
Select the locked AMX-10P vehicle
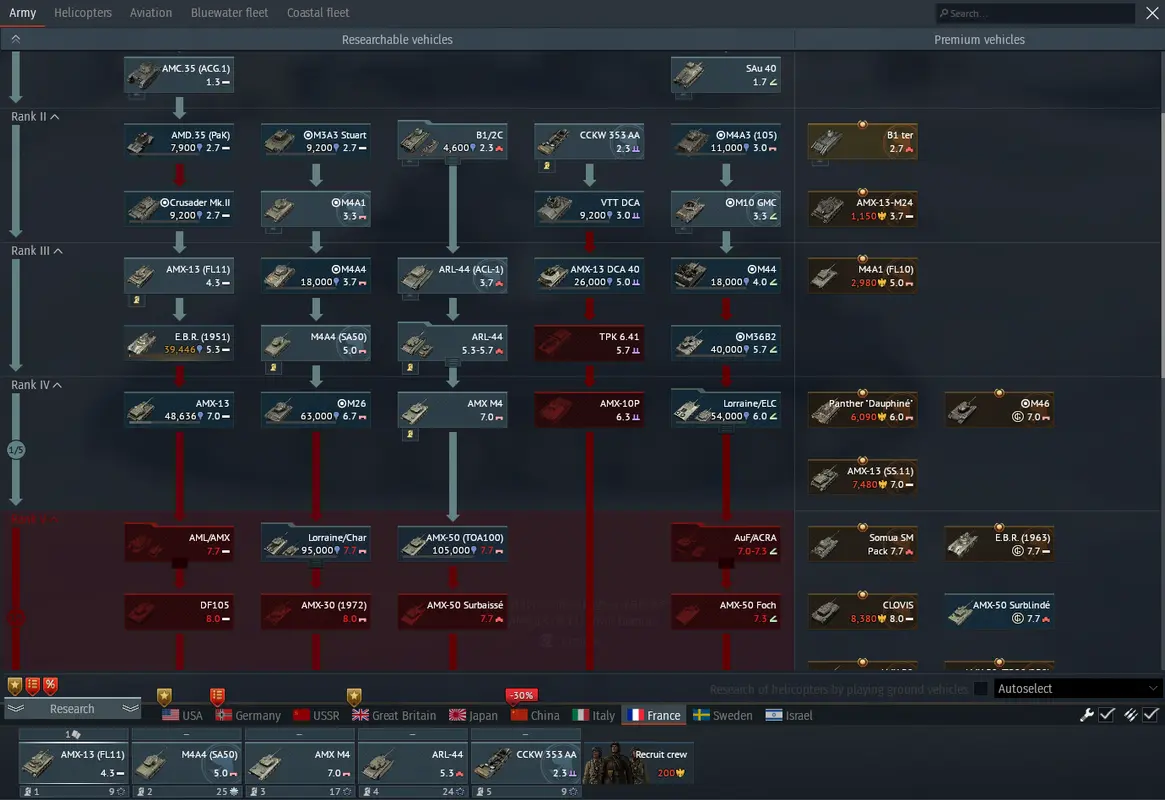pos(589,410)
